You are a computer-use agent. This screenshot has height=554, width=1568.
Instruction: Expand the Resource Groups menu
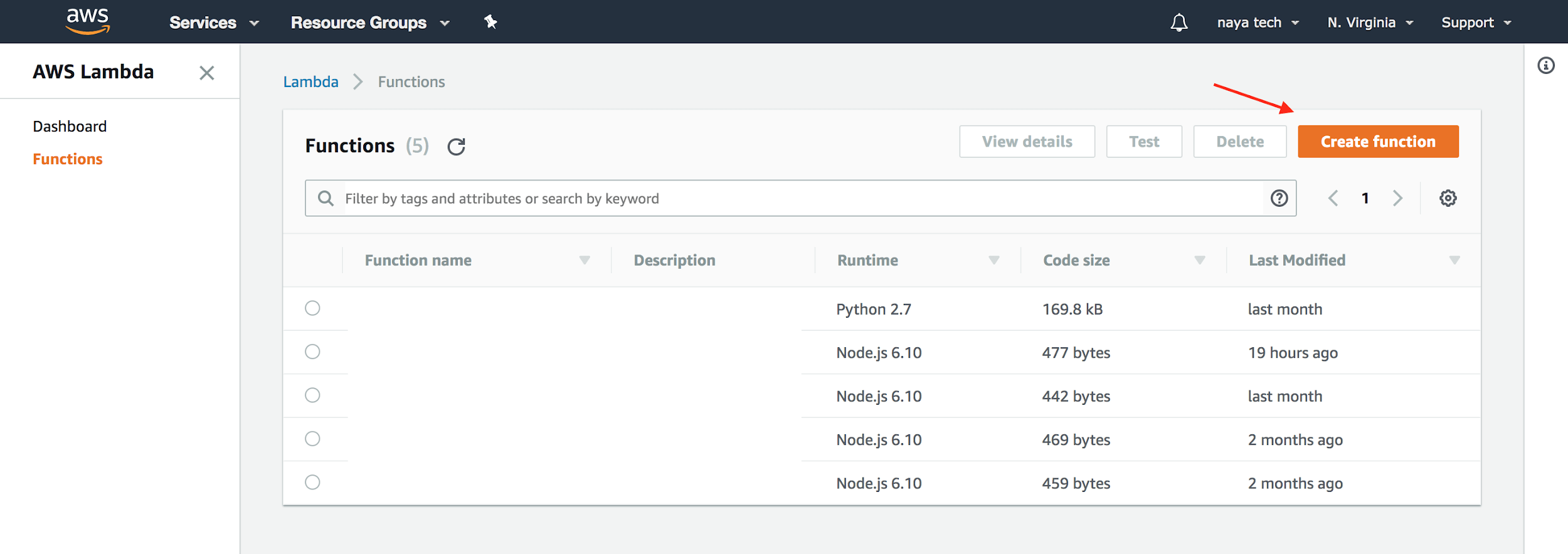370,23
